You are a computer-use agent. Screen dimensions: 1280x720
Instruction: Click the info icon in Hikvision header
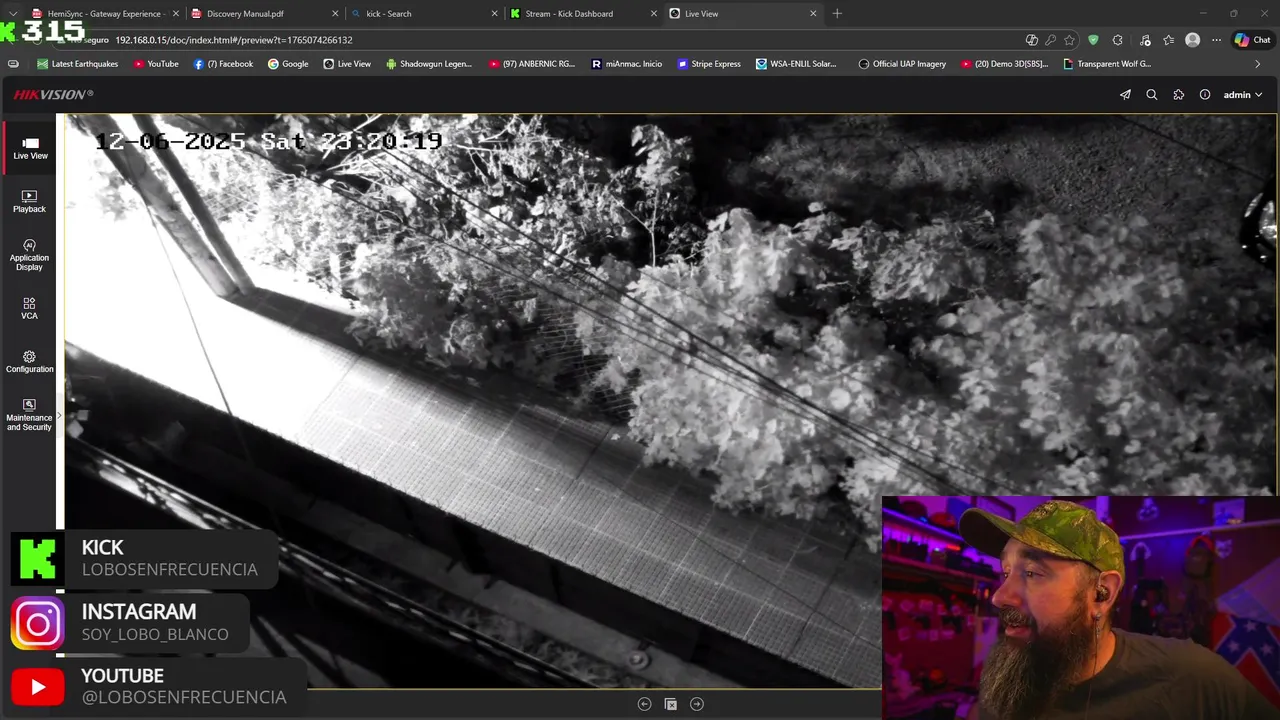coord(1205,95)
